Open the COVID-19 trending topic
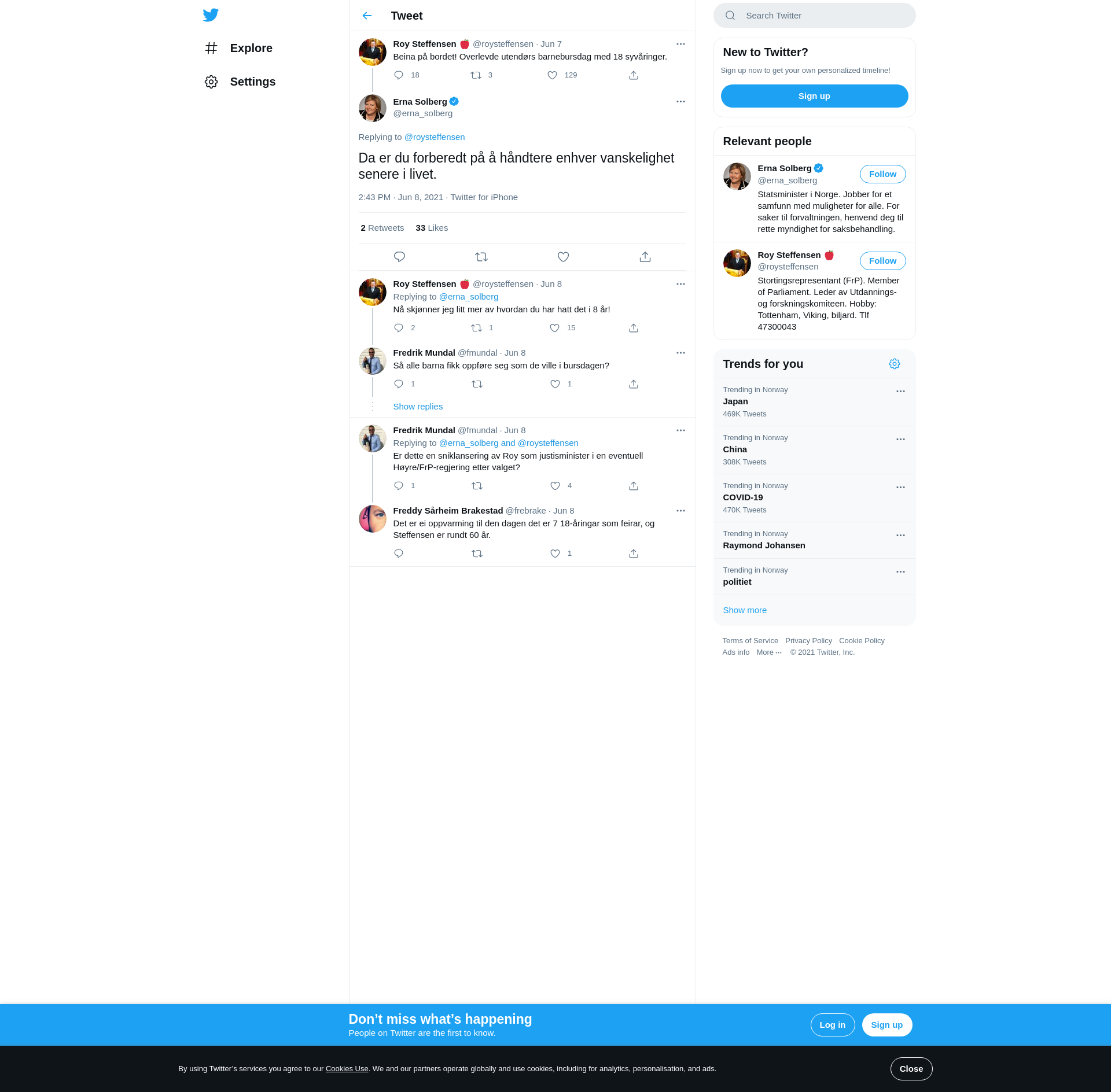This screenshot has height=1092, width=1111. (814, 498)
